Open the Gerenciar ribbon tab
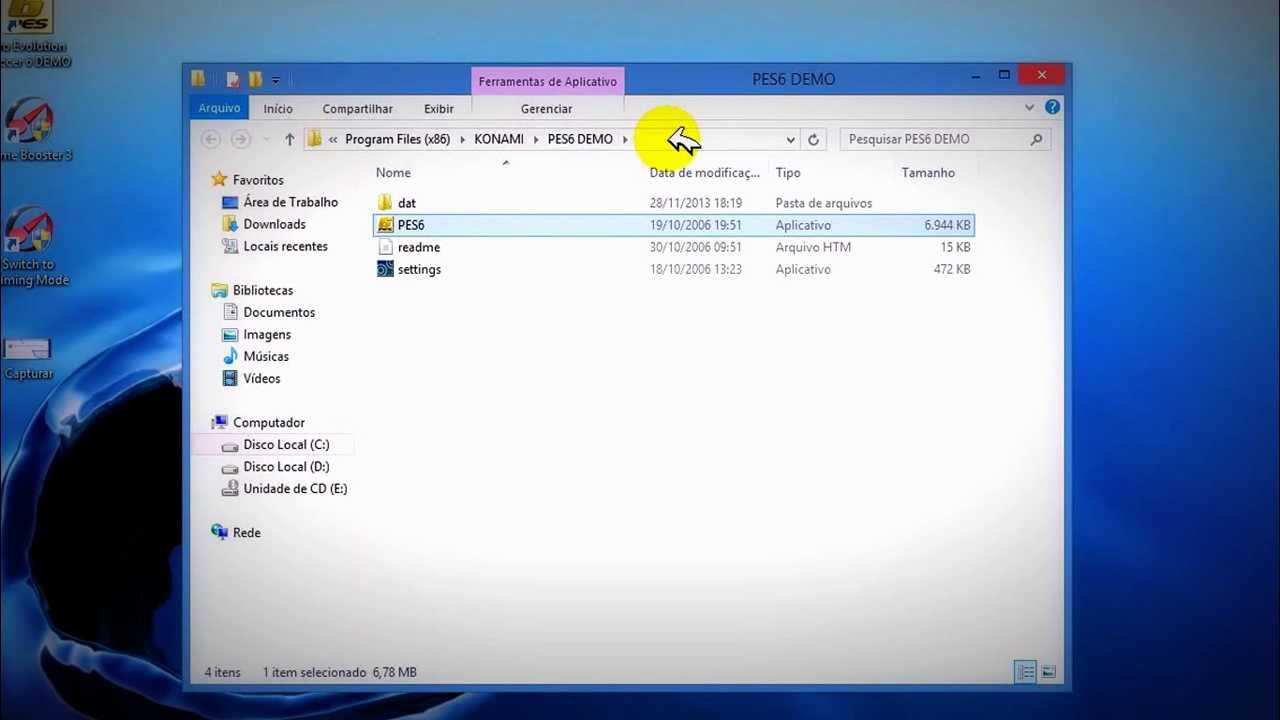This screenshot has height=720, width=1280. click(x=546, y=108)
